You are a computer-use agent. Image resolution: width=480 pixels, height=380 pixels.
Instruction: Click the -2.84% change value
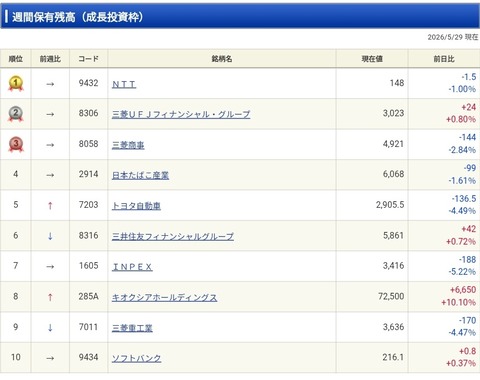pyautogui.click(x=462, y=150)
